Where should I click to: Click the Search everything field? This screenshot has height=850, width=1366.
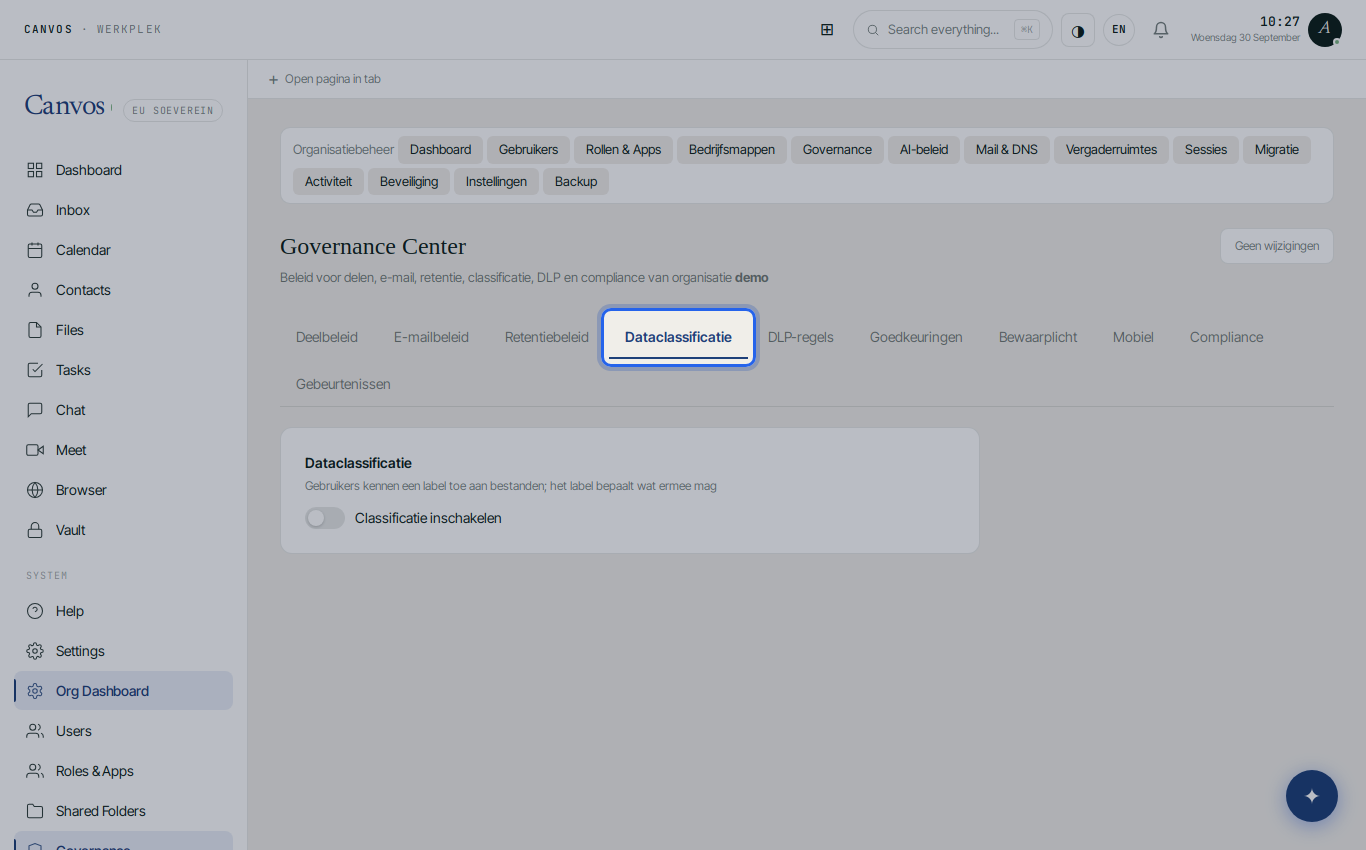pos(952,30)
